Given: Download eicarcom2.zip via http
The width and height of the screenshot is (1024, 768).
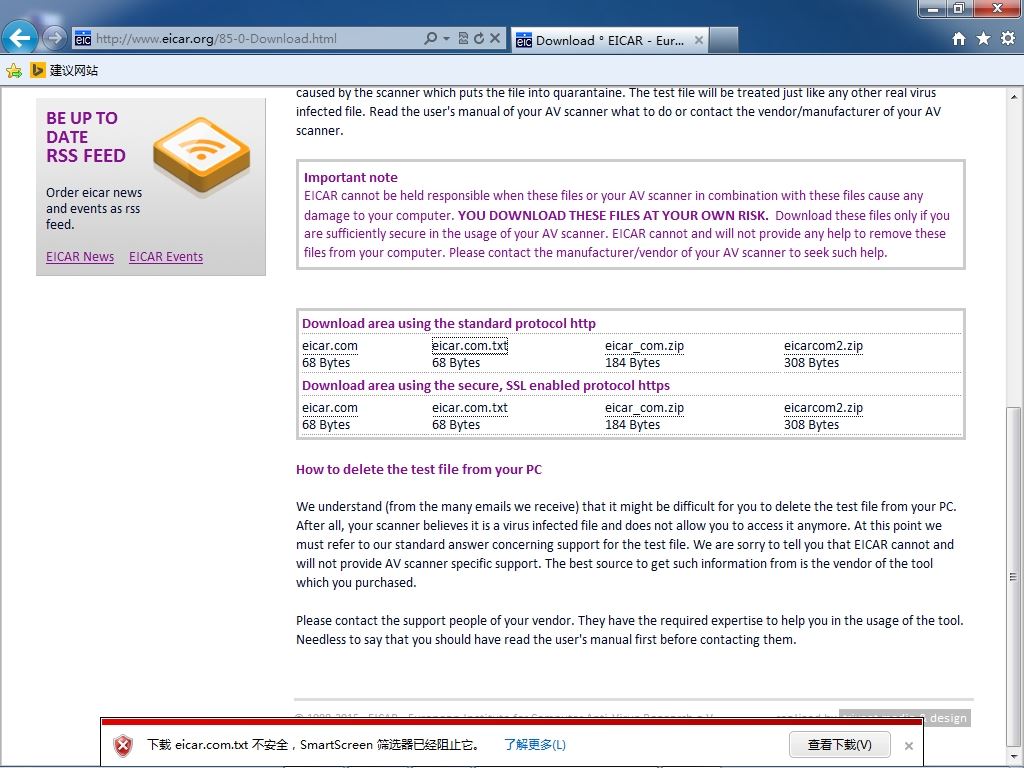Looking at the screenshot, I should coord(823,346).
